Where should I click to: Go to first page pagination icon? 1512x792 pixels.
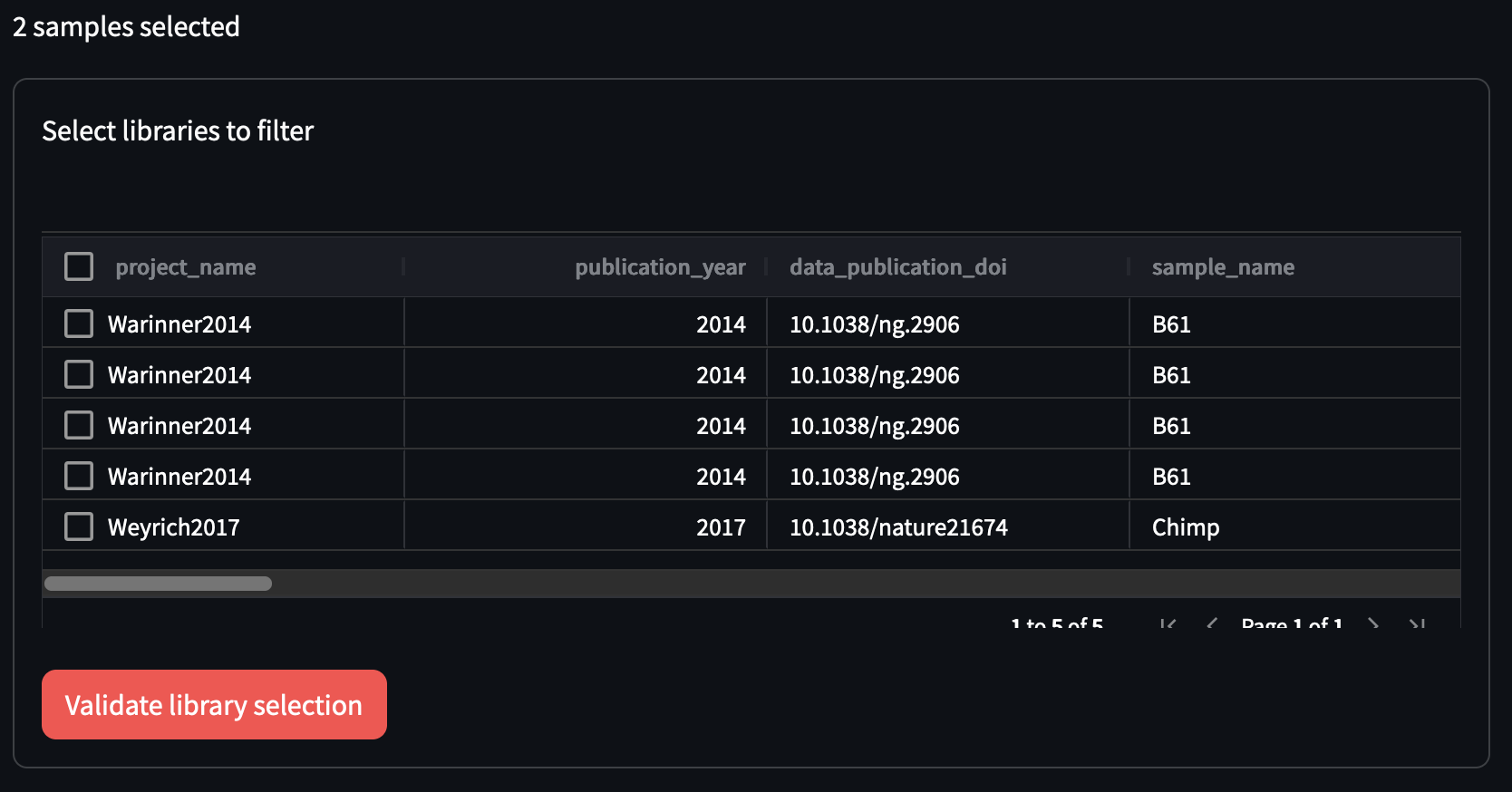(x=1168, y=623)
